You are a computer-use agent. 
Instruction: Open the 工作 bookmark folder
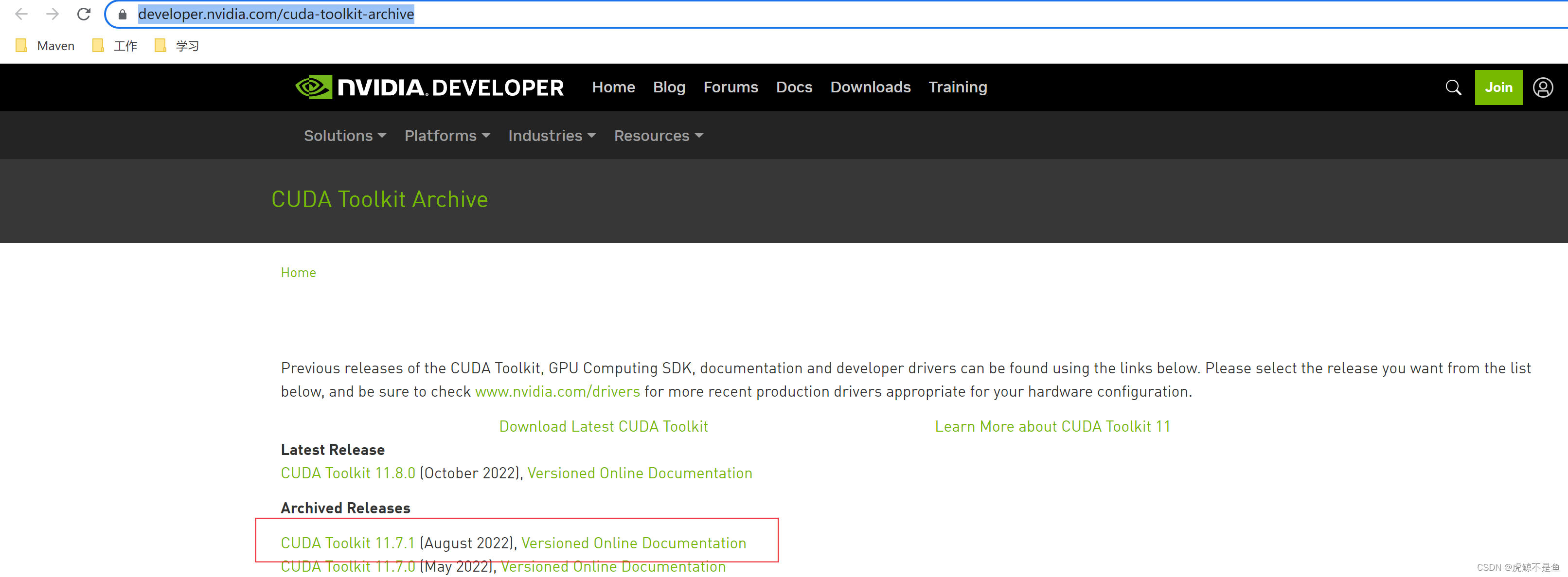tap(115, 46)
